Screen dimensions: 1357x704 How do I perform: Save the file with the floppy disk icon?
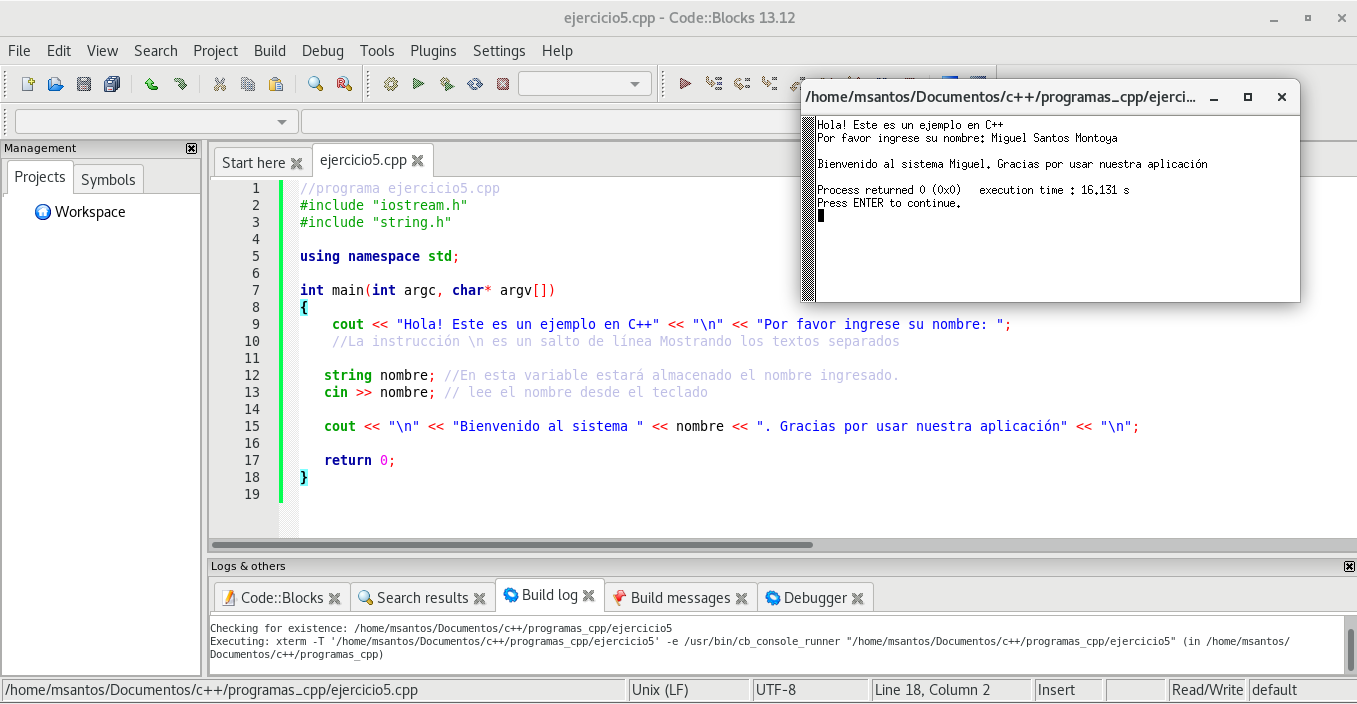point(84,84)
